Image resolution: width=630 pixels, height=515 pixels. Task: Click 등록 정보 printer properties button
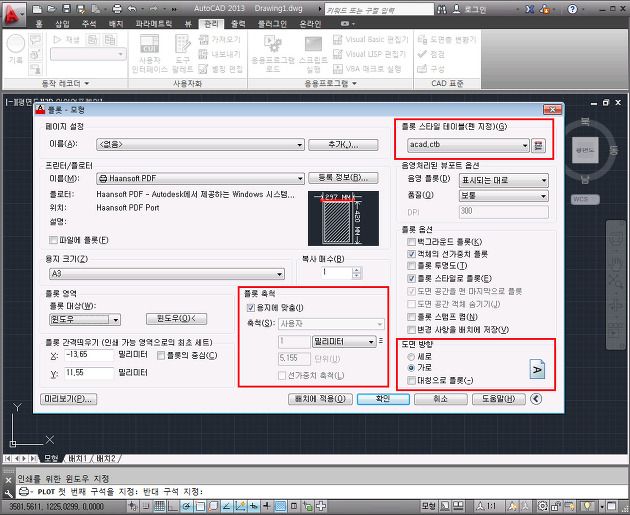[343, 178]
